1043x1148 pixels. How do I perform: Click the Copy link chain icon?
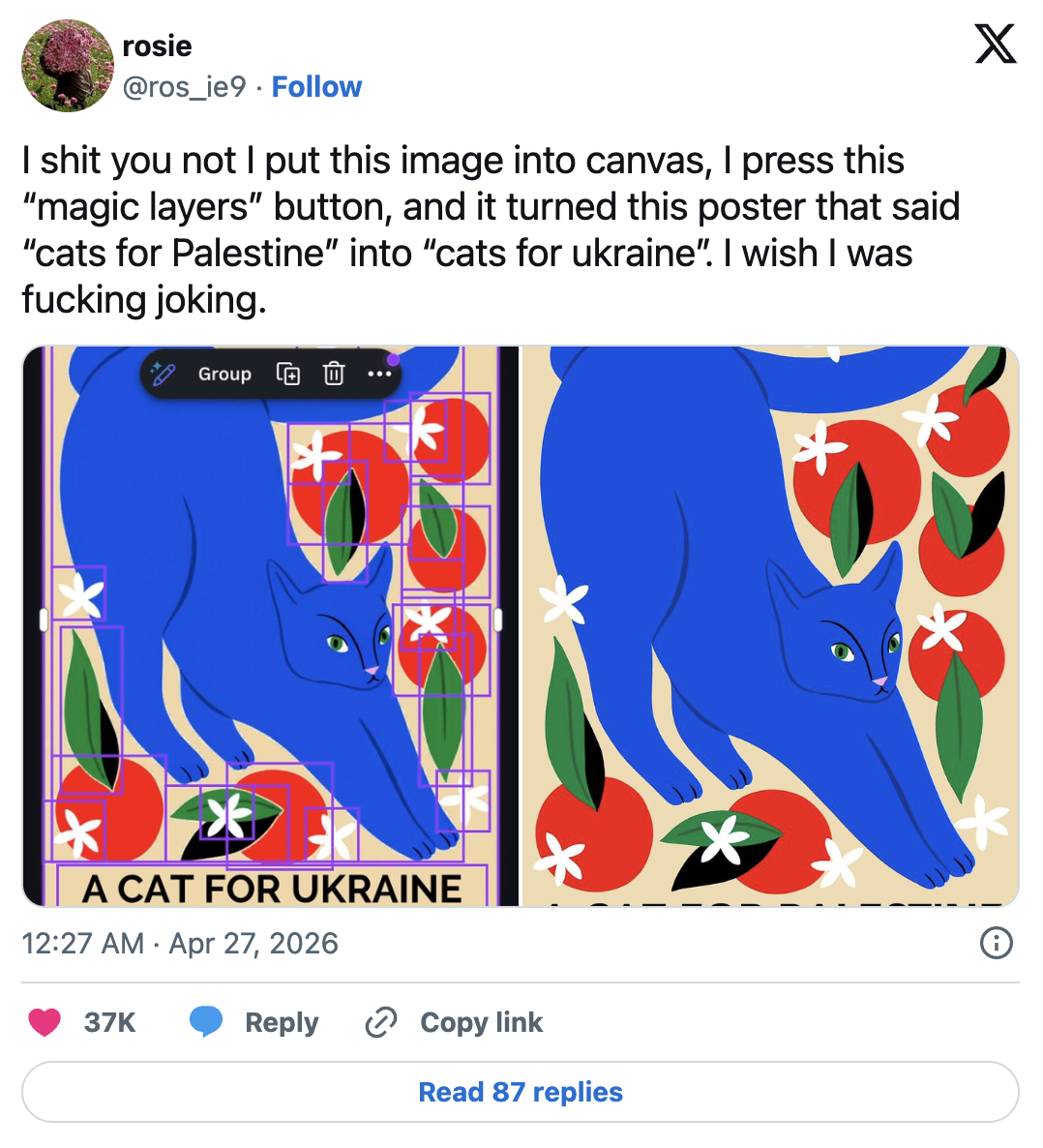pyautogui.click(x=381, y=1022)
